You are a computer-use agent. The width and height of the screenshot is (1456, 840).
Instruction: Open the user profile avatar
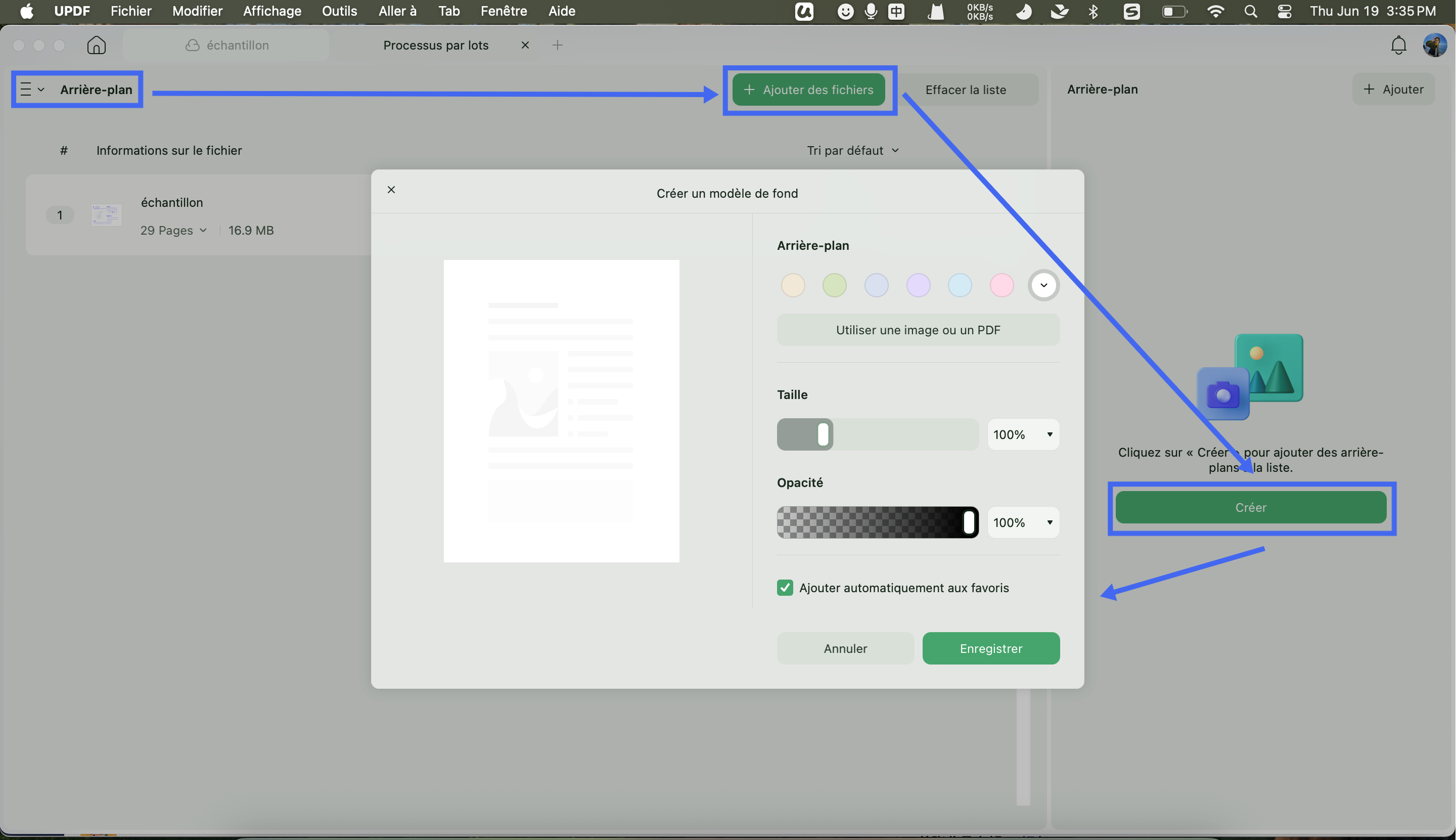tap(1435, 45)
